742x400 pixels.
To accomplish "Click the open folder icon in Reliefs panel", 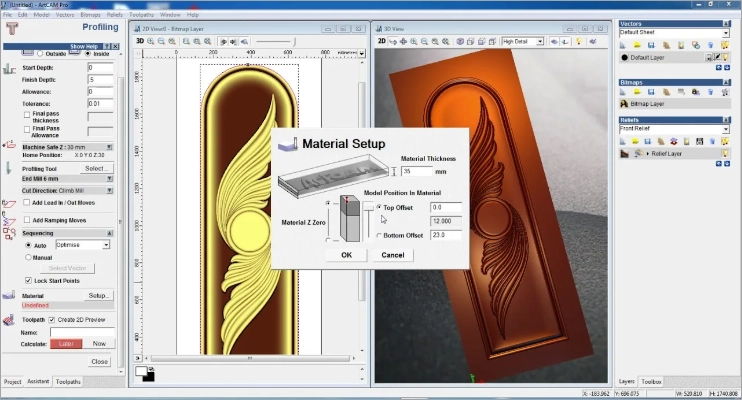I will pyautogui.click(x=636, y=141).
